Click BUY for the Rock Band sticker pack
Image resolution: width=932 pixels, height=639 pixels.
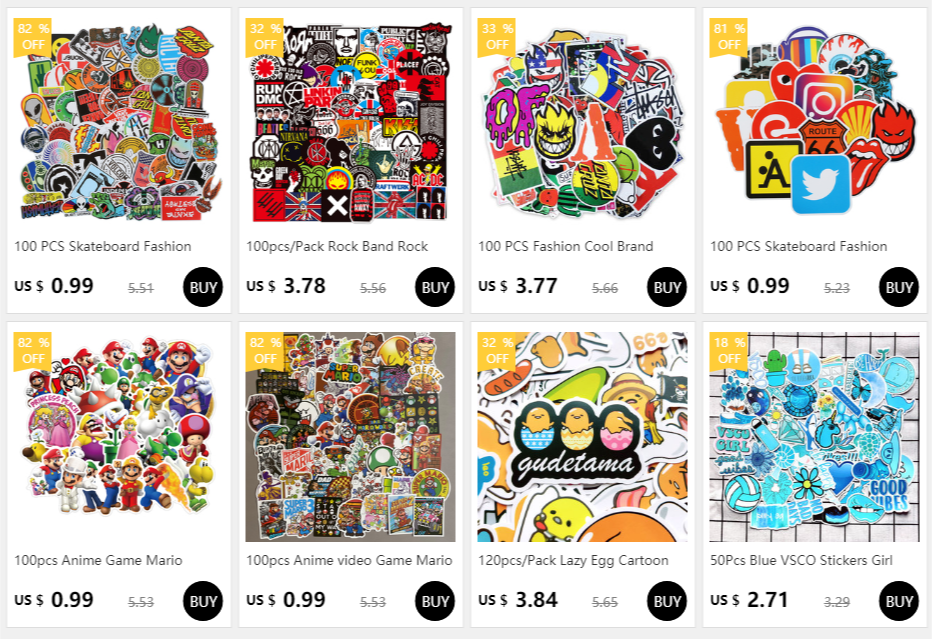[x=434, y=287]
